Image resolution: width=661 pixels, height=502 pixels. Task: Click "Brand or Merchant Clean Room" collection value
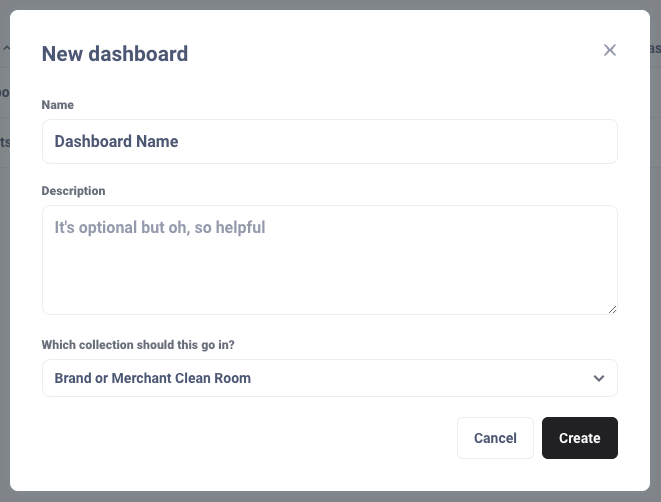153,378
